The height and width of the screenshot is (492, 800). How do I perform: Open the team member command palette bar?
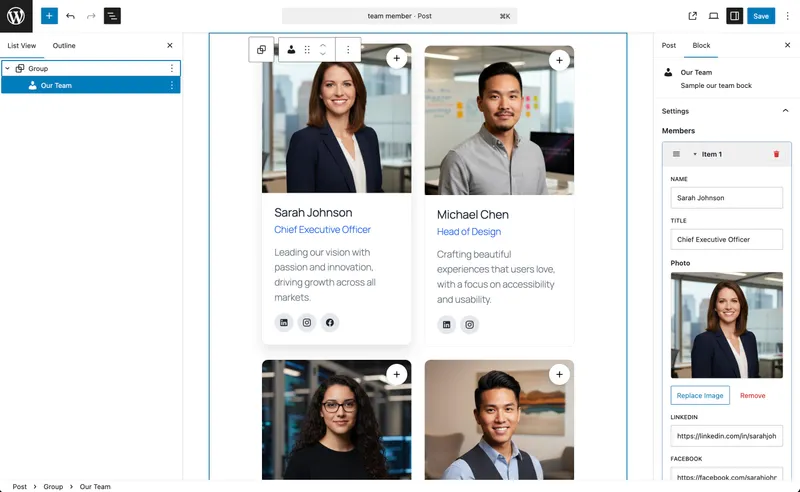pyautogui.click(x=399, y=16)
